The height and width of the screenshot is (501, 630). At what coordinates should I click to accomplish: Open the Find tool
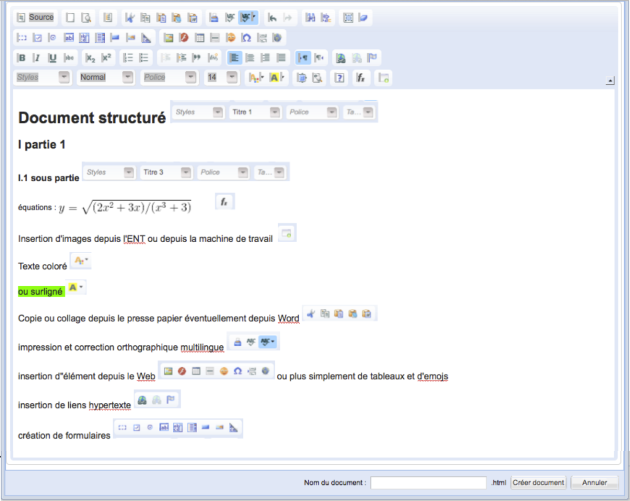[x=310, y=17]
